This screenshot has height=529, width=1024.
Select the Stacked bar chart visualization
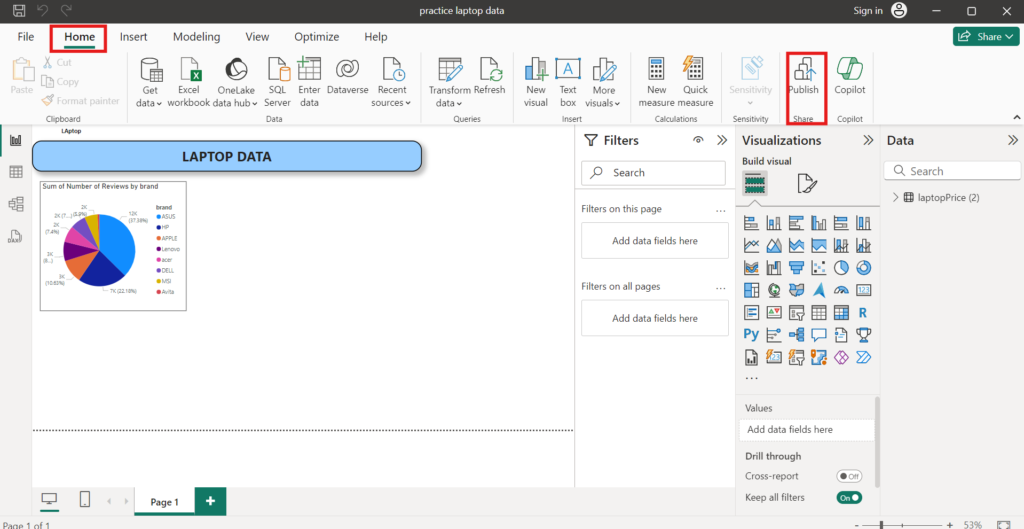(x=752, y=223)
